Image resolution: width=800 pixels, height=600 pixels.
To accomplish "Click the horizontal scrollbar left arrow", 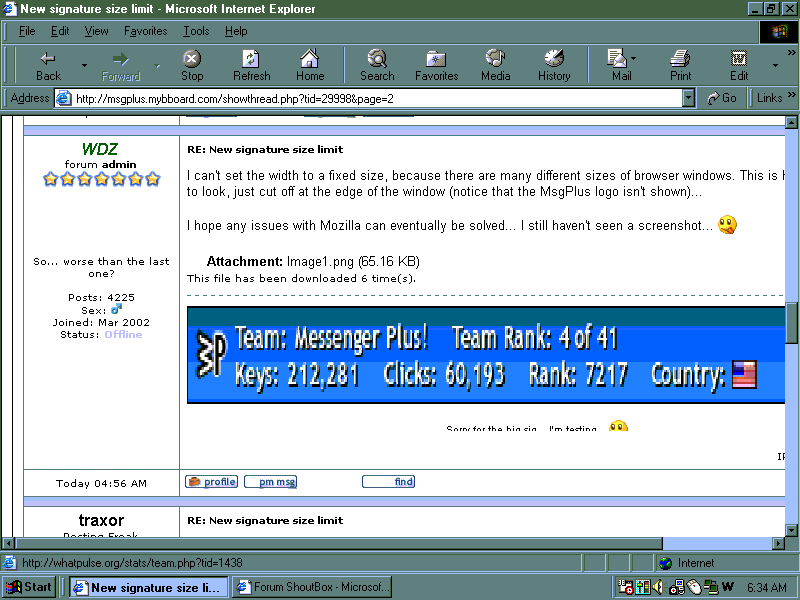I will 8,543.
